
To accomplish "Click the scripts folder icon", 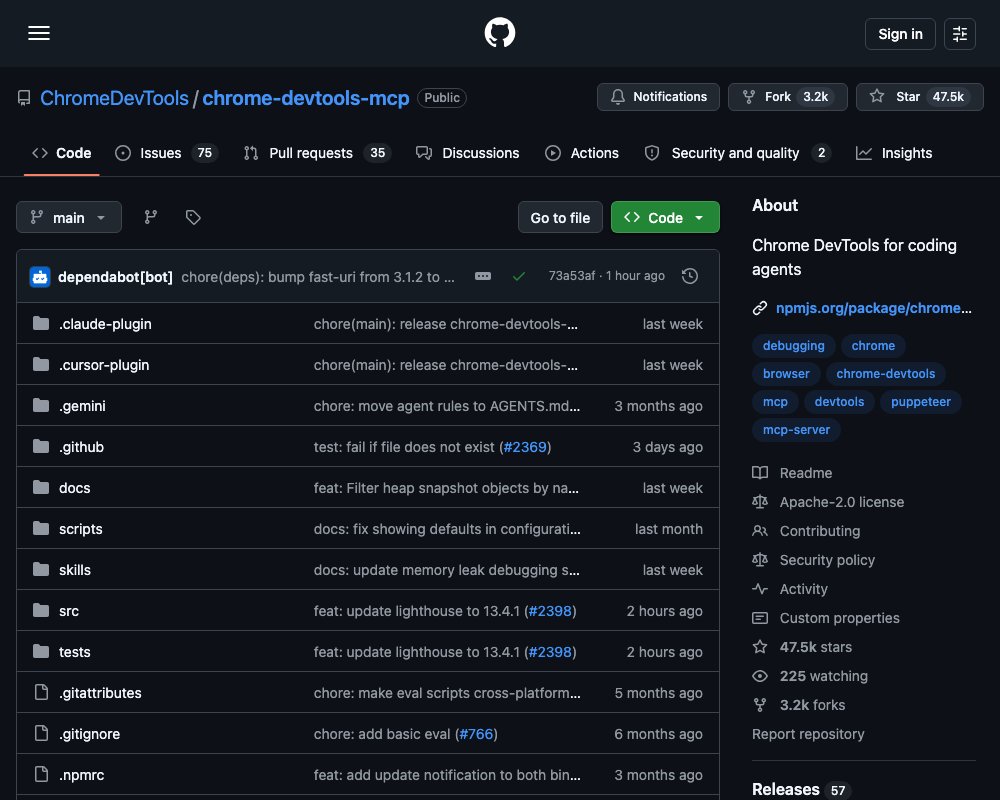I will [x=41, y=528].
